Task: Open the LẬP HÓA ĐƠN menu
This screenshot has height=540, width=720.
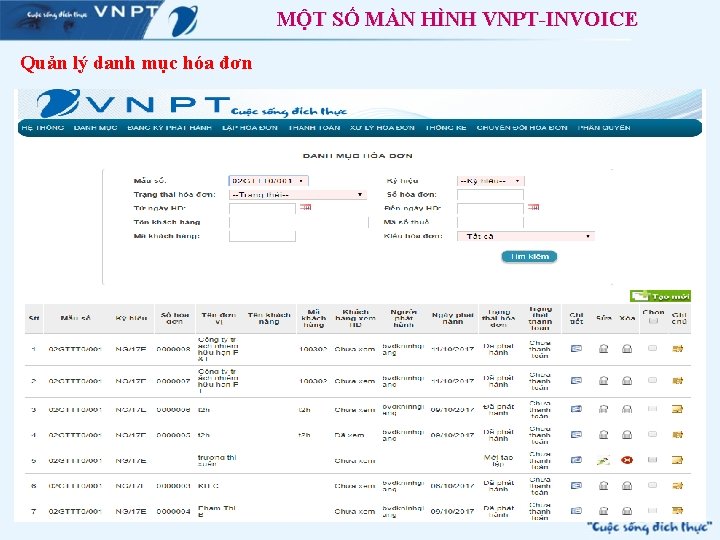Action: (x=250, y=128)
